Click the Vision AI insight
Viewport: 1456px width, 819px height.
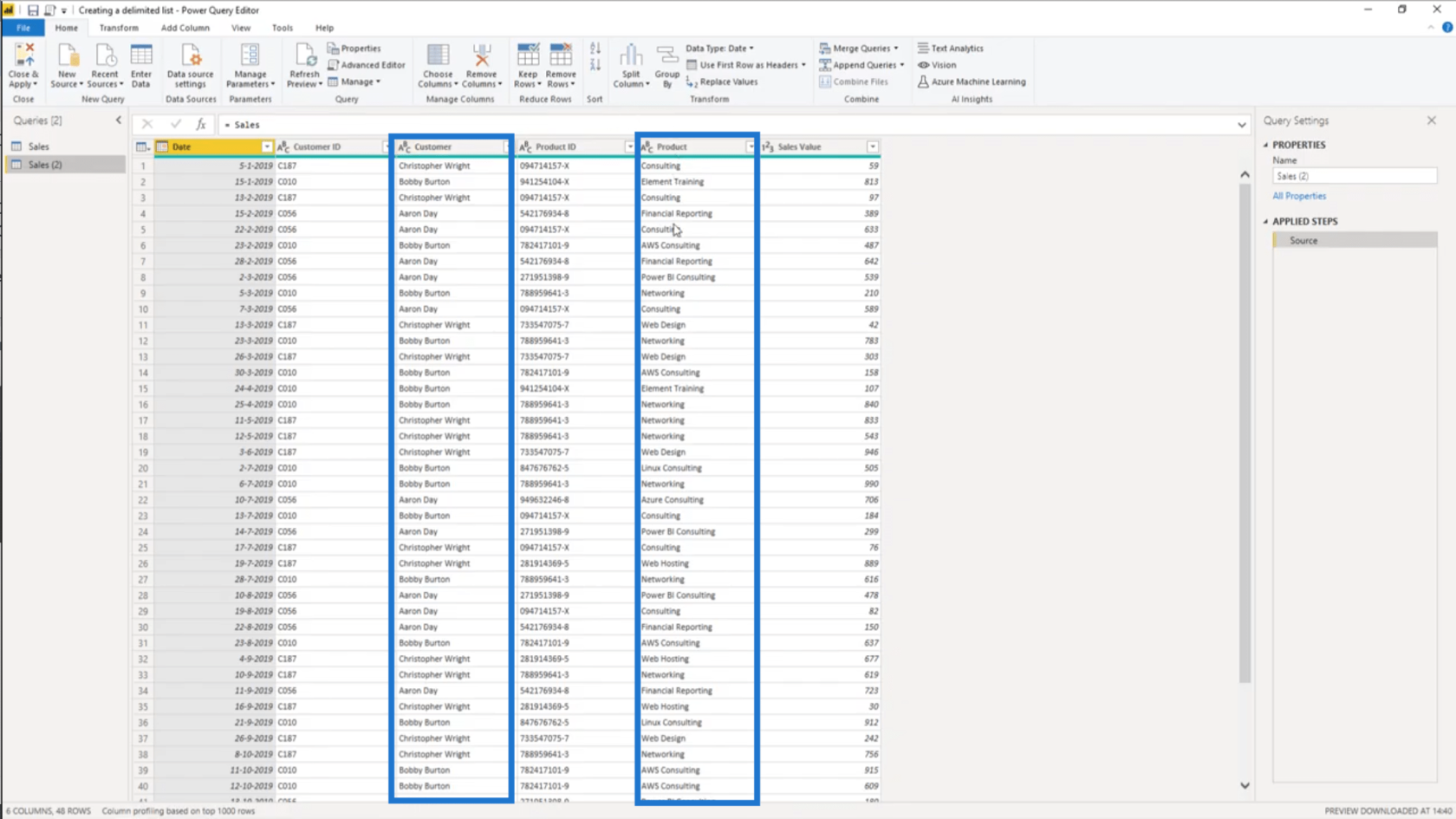(937, 65)
